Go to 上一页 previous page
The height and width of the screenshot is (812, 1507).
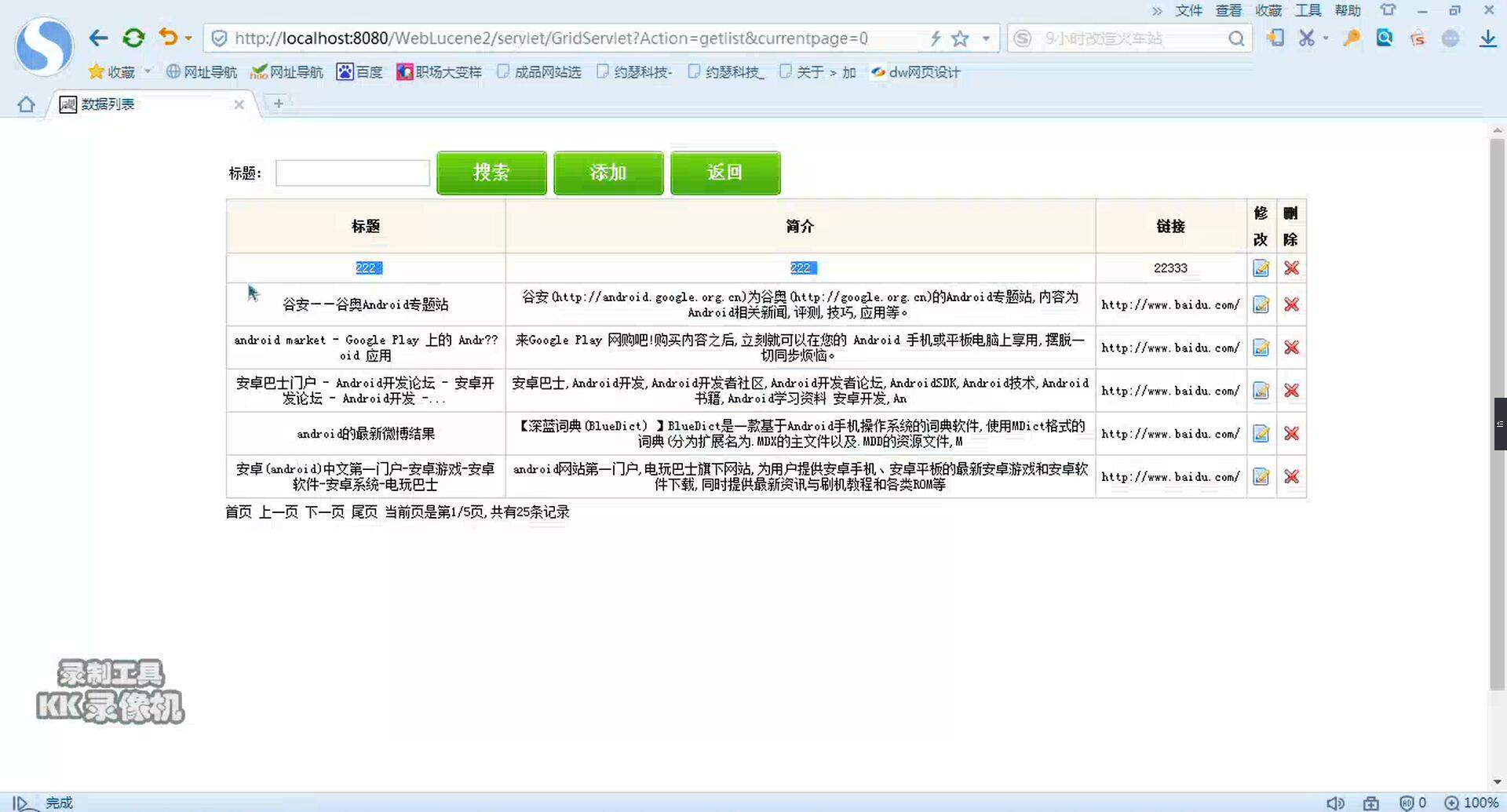[279, 512]
